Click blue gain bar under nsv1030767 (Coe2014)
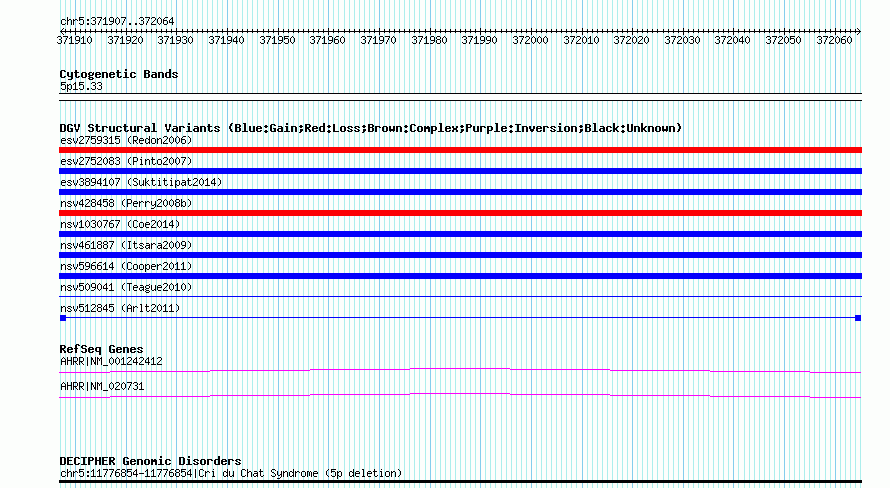This screenshot has height=488, width=890. click(460, 234)
